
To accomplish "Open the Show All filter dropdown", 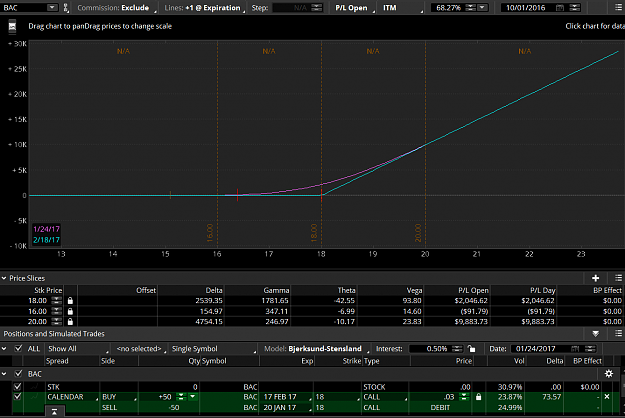I will [77, 349].
